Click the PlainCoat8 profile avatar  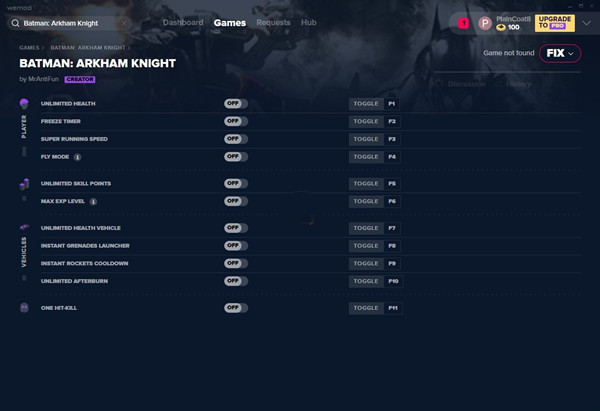pyautogui.click(x=485, y=23)
